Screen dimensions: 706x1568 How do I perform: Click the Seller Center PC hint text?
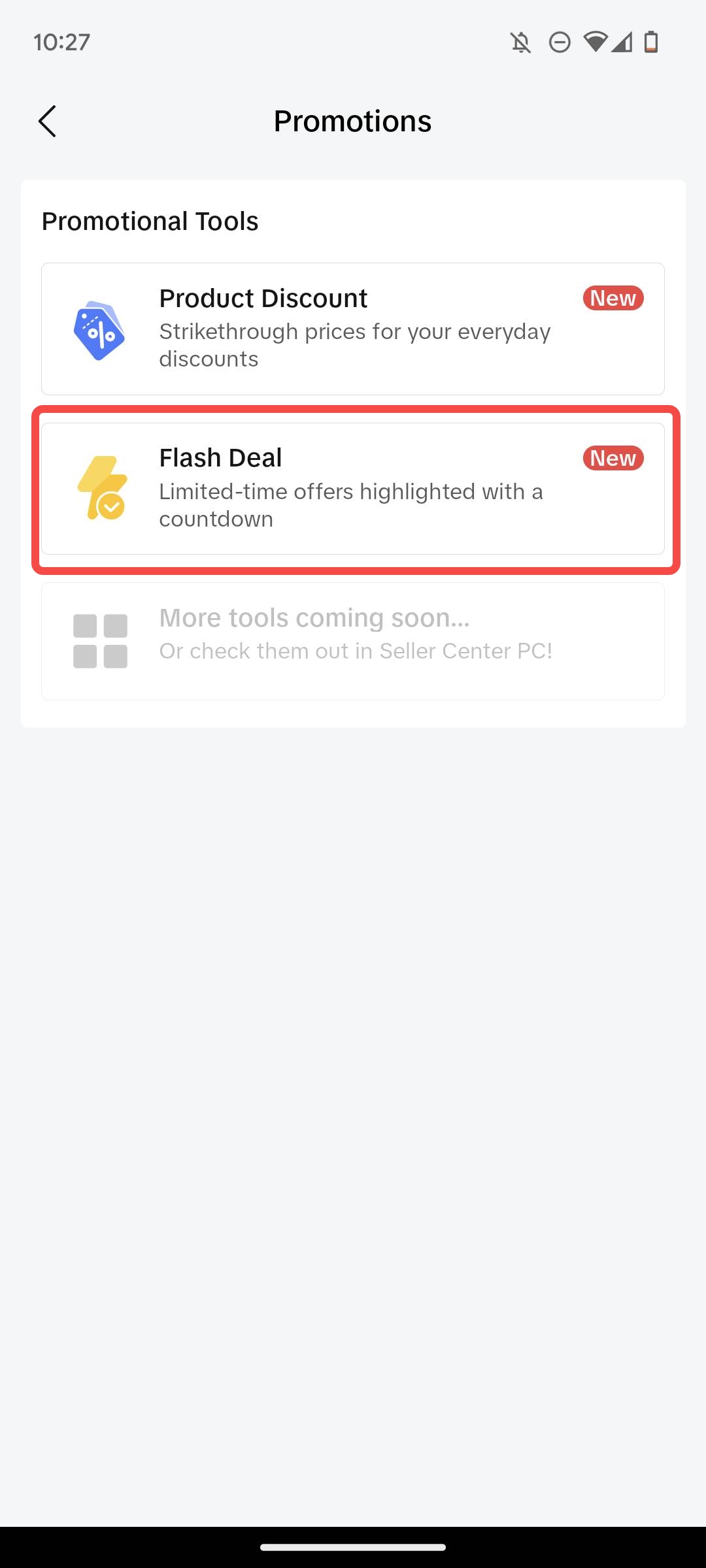click(x=356, y=651)
